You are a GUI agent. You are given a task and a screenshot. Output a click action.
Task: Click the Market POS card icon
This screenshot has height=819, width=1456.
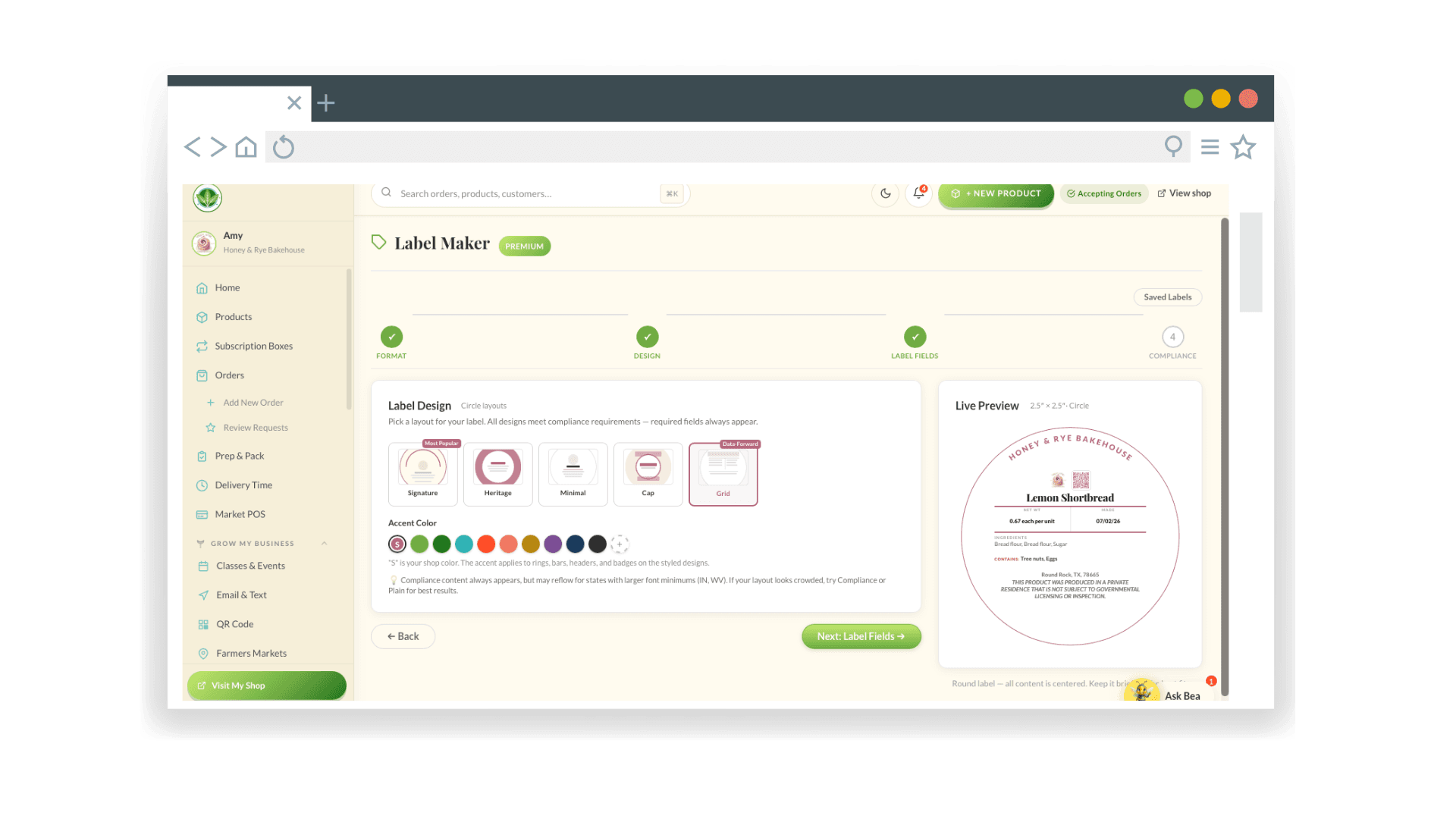click(202, 515)
